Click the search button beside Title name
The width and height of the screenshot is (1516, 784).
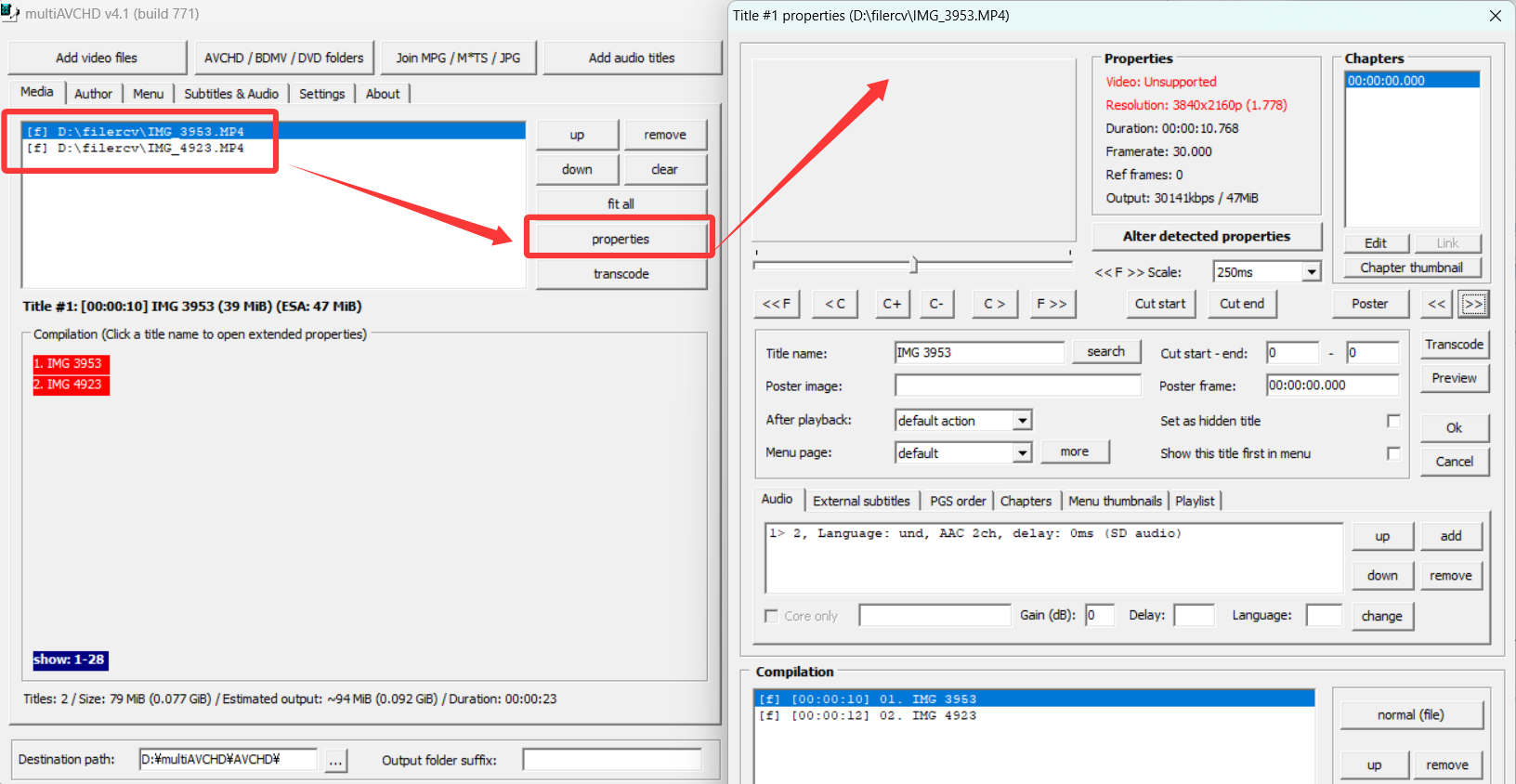tap(1106, 352)
